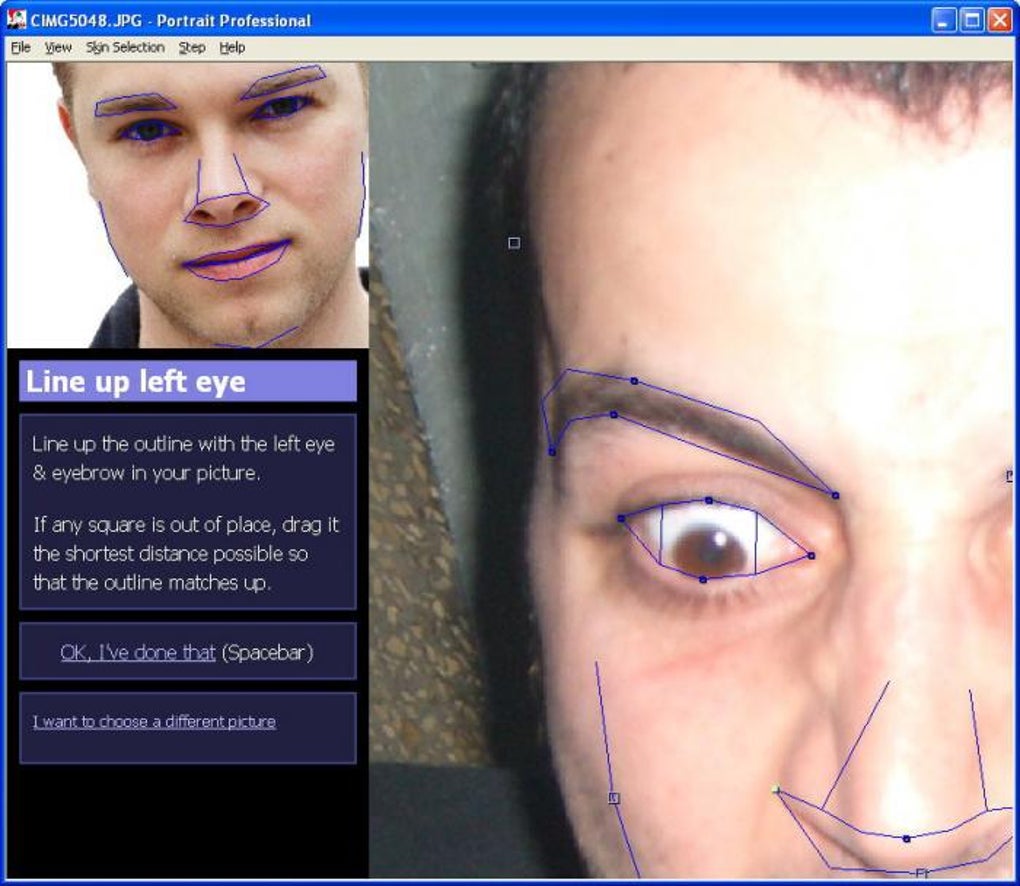Close the Portrait Professional window
The height and width of the screenshot is (886, 1020).
(x=1000, y=20)
